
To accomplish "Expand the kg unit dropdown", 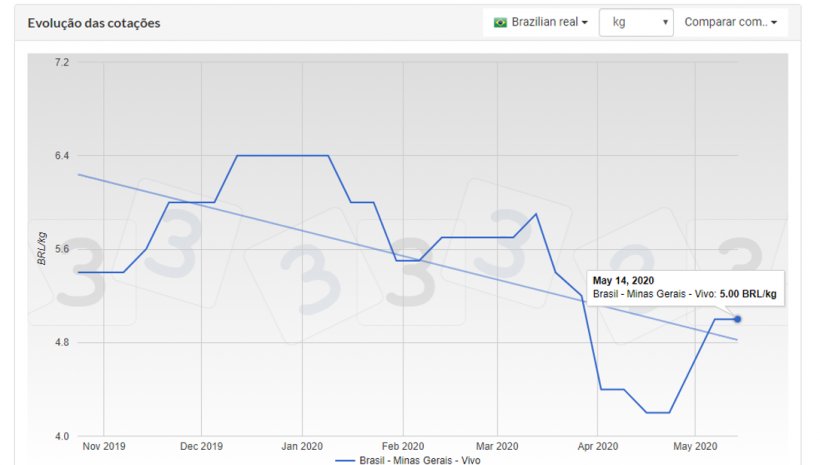I will 636,22.
